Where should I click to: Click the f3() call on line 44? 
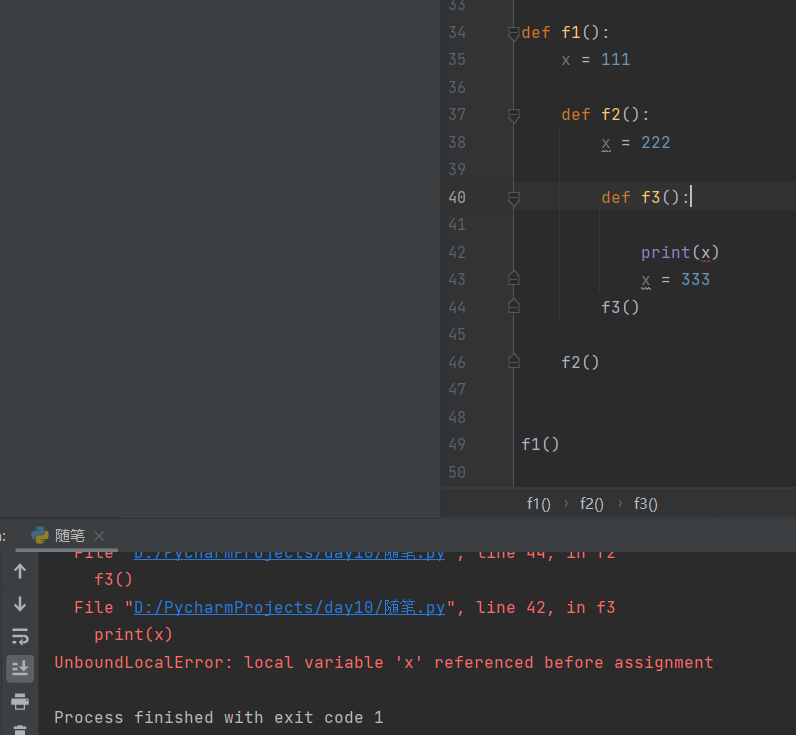pos(620,308)
